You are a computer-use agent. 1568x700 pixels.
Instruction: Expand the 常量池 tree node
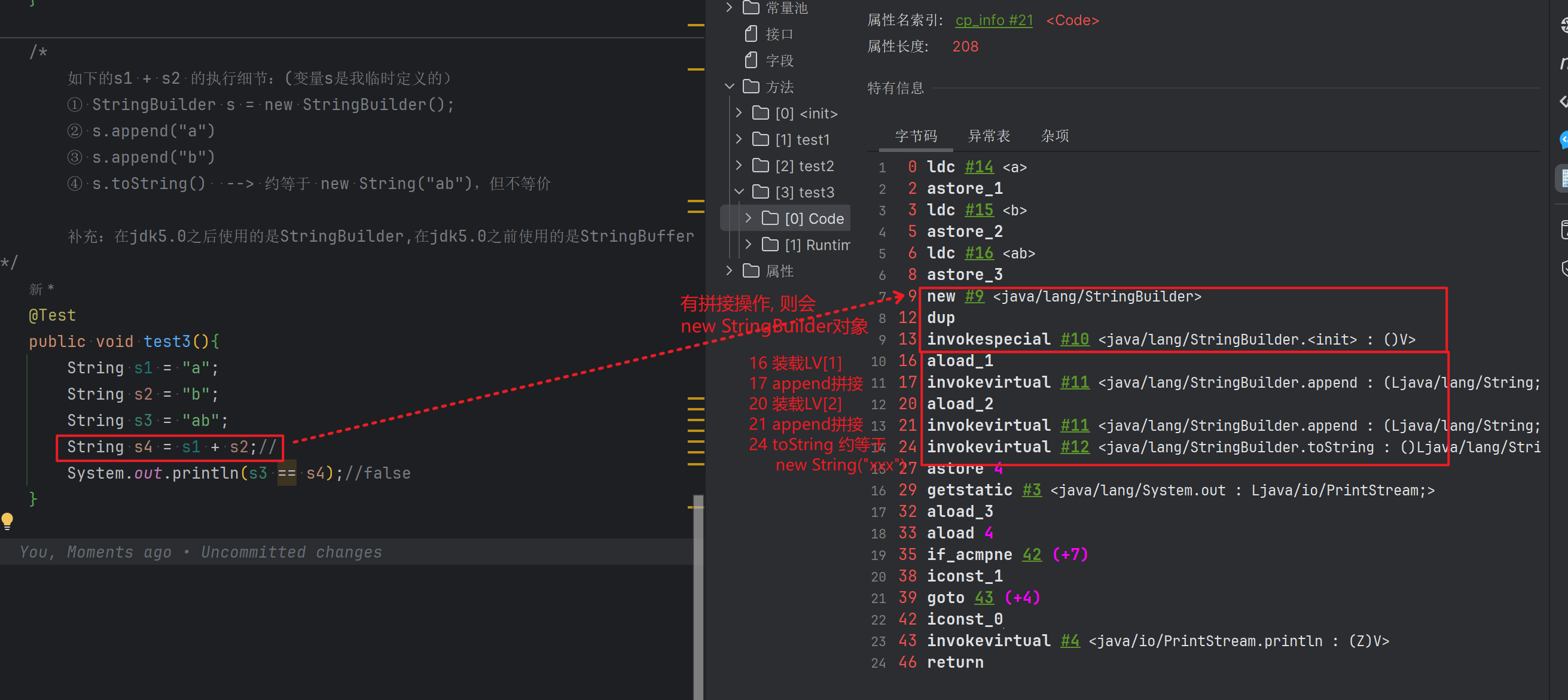coord(729,7)
